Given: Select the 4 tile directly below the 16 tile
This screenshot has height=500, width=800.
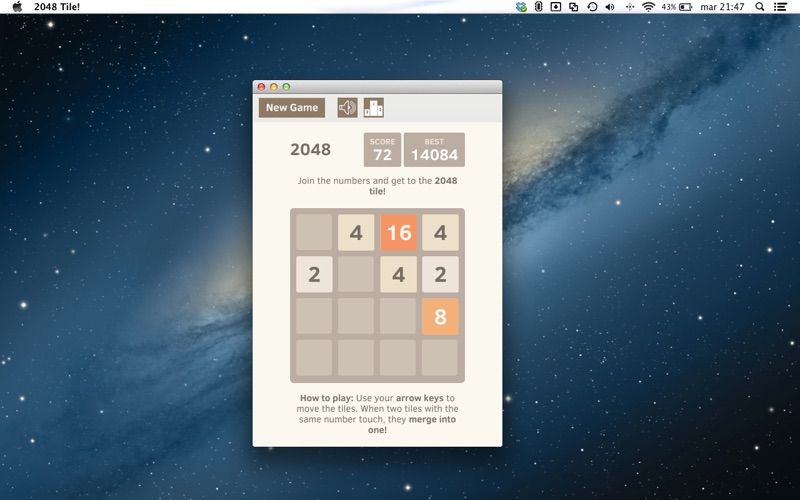Looking at the screenshot, I should (398, 274).
